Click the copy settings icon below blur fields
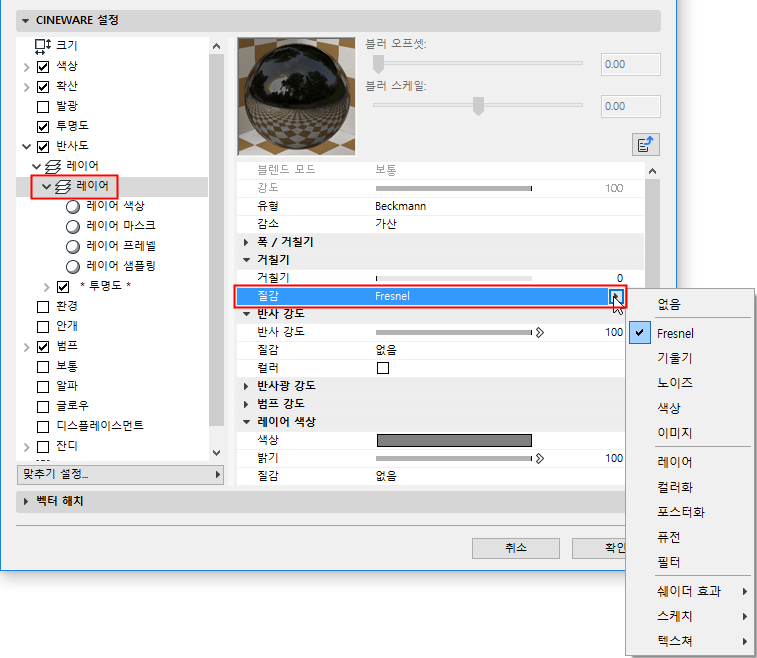The height and width of the screenshot is (658, 757). tap(645, 144)
